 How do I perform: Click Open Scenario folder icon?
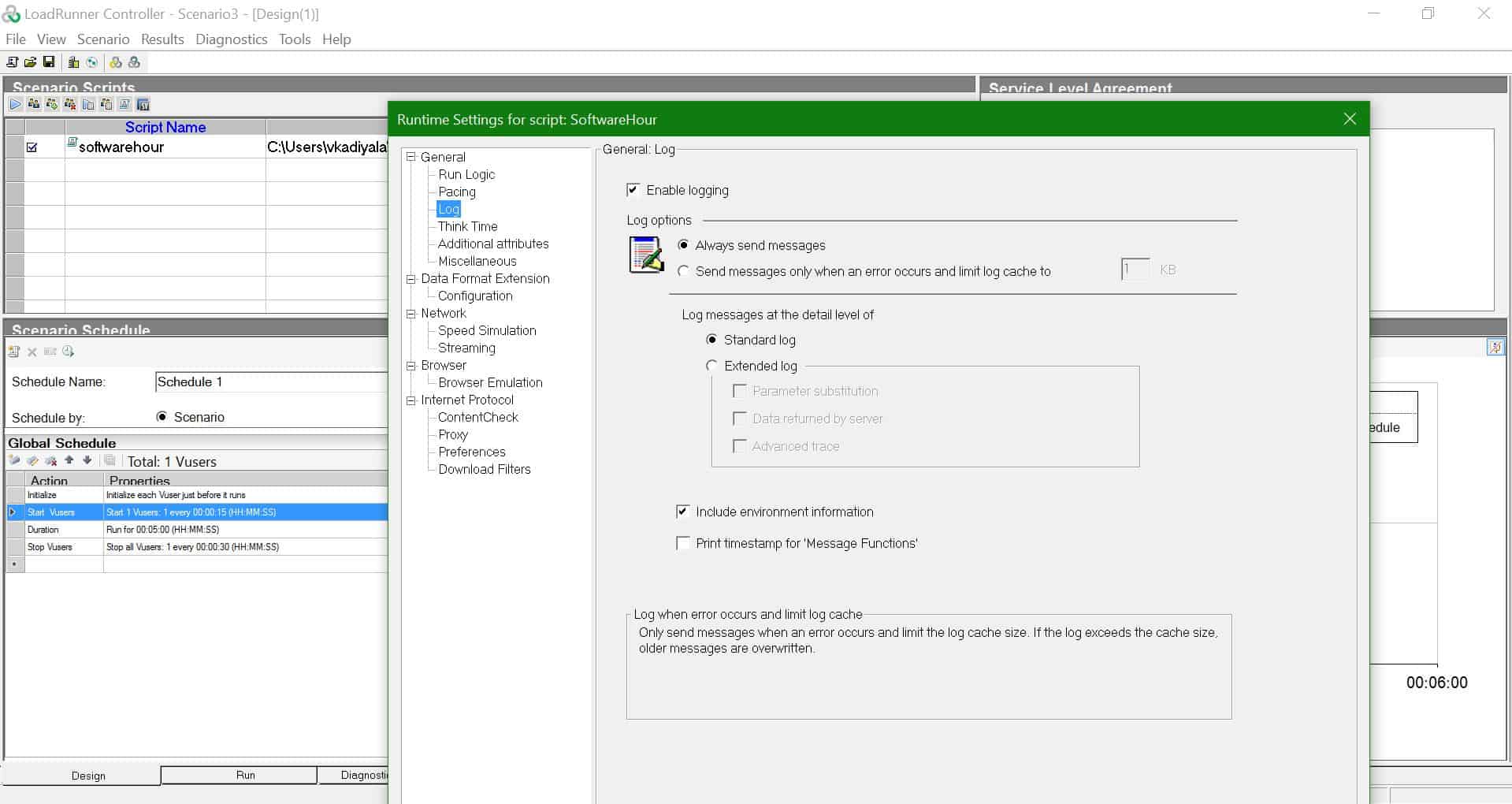click(x=31, y=62)
